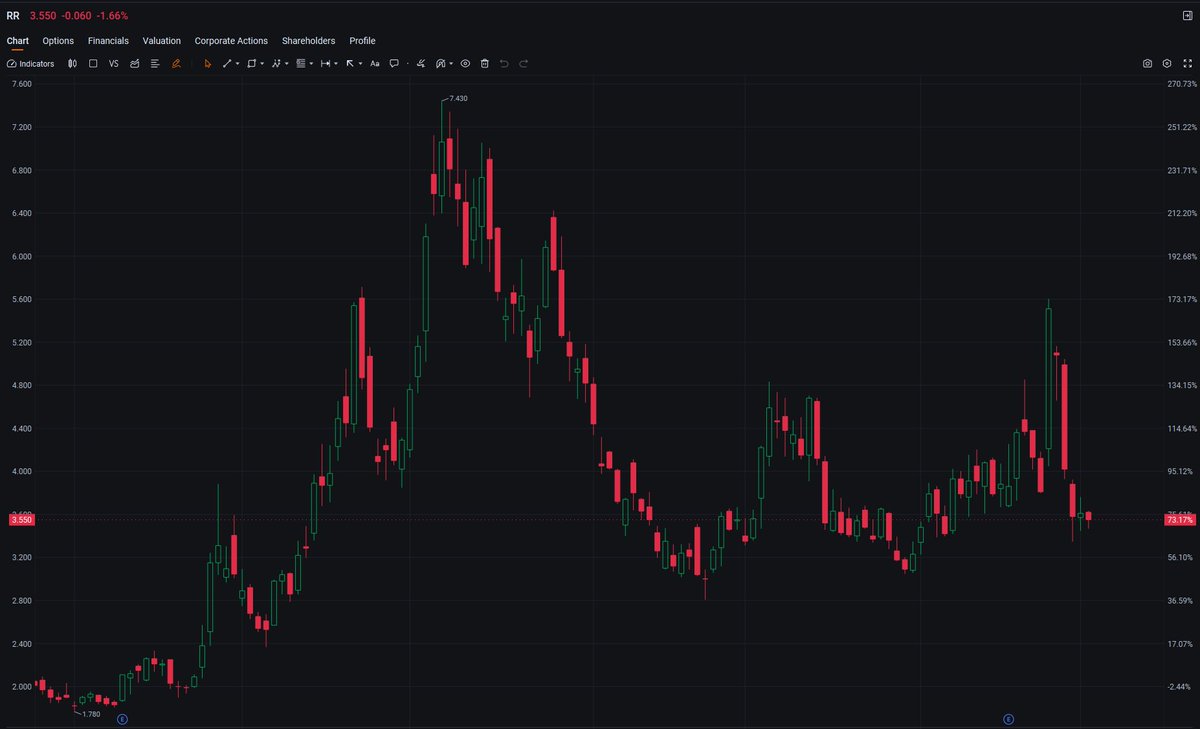Click the square layout icon in toolbar
The width and height of the screenshot is (1200, 729).
[93, 63]
